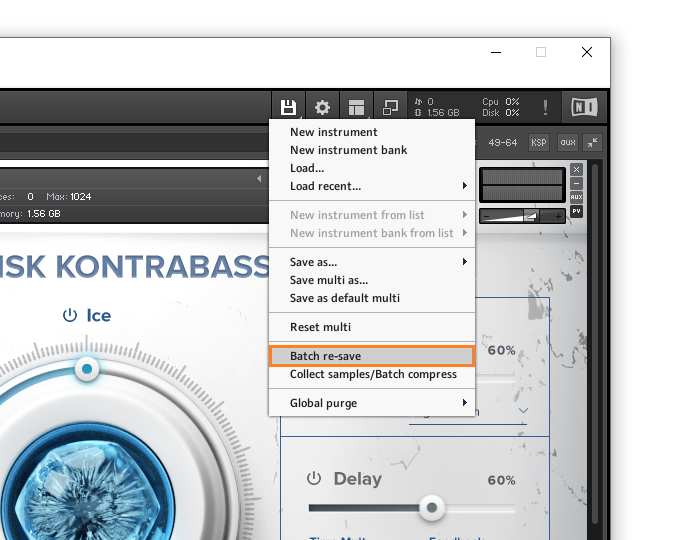Toggle the KSP multi script button
Screen dimensions: 676x540
[x=539, y=143]
